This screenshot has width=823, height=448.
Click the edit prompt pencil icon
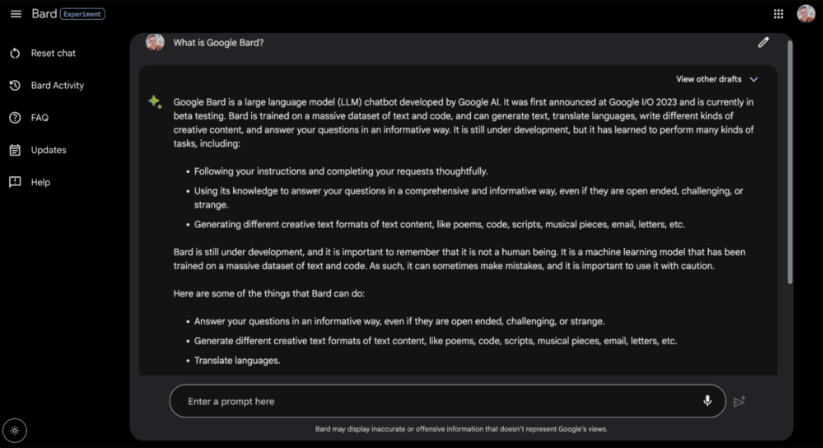point(763,43)
